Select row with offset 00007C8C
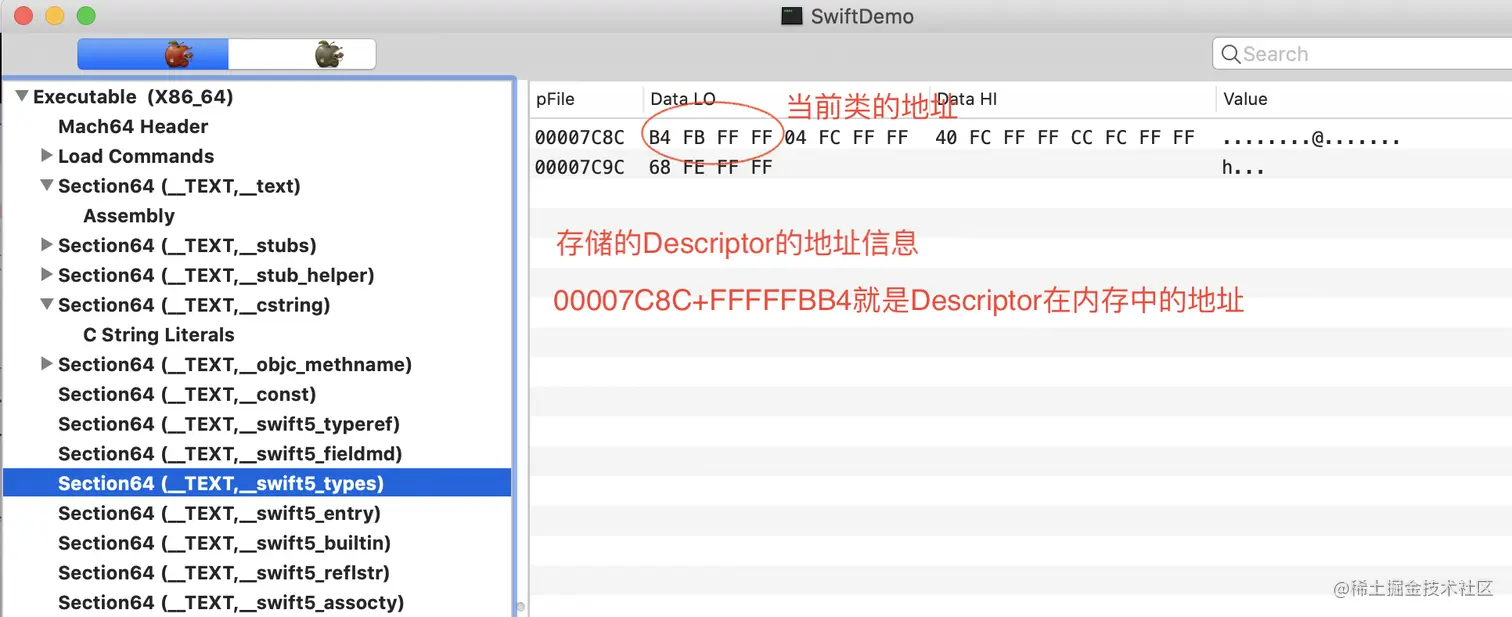Screen dimensions: 1512x617 1020,138
